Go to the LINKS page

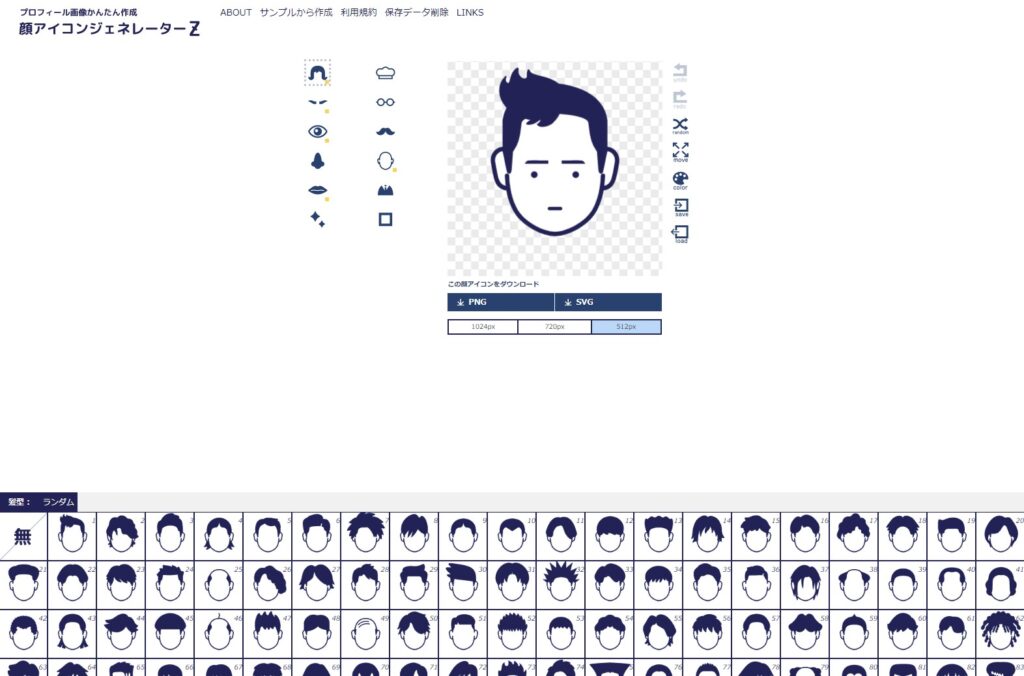(470, 13)
